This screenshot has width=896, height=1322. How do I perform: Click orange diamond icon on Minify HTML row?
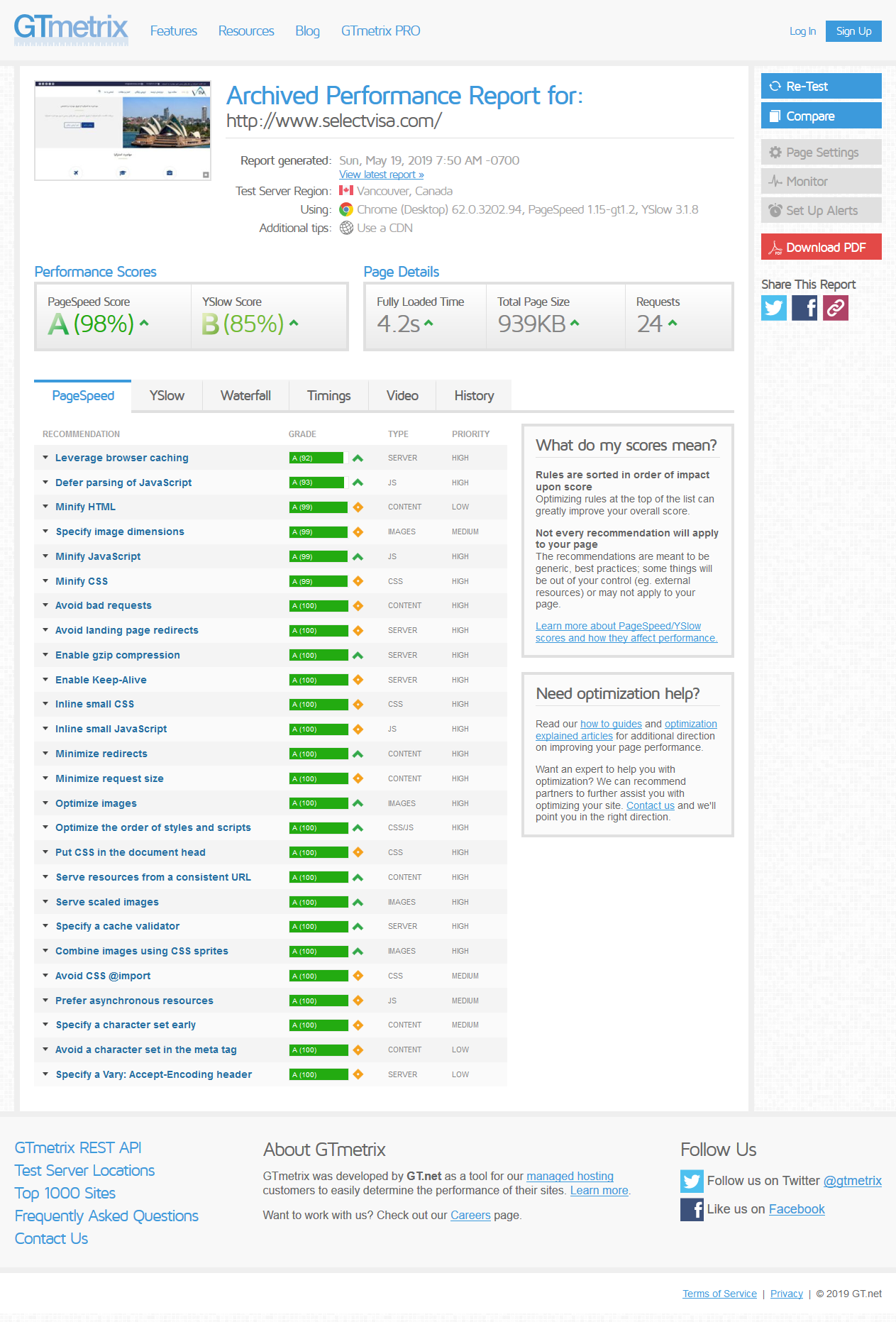coord(358,507)
